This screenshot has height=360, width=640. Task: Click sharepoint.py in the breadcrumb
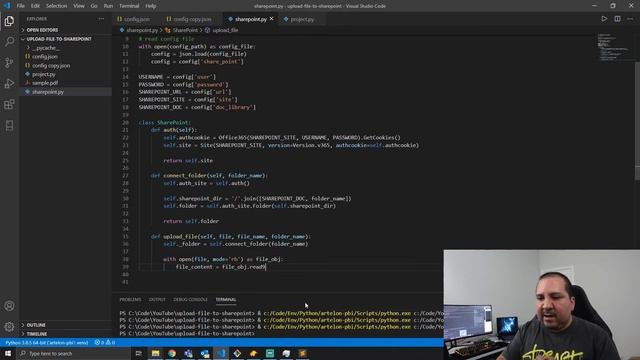point(142,30)
